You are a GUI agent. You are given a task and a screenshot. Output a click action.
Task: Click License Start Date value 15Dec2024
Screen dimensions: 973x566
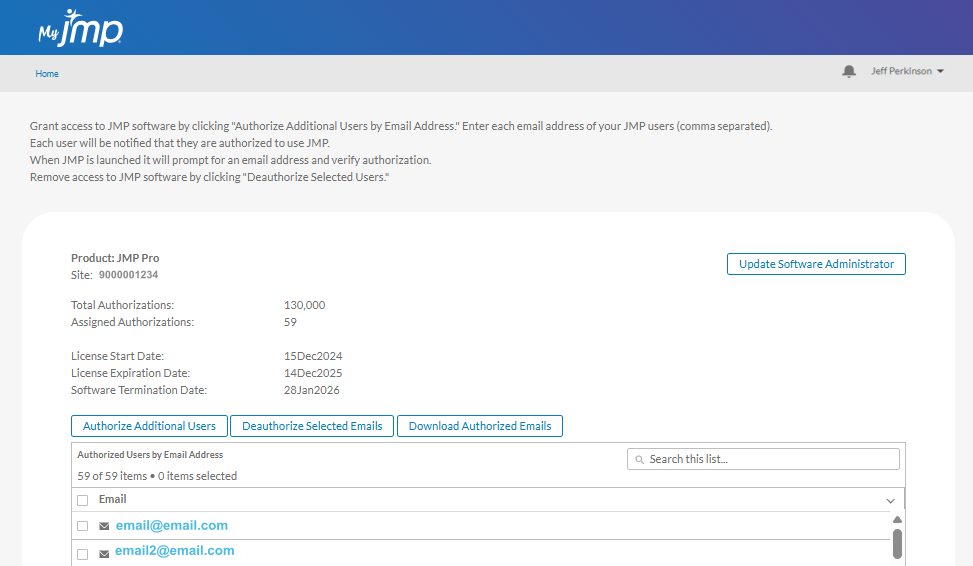click(313, 356)
